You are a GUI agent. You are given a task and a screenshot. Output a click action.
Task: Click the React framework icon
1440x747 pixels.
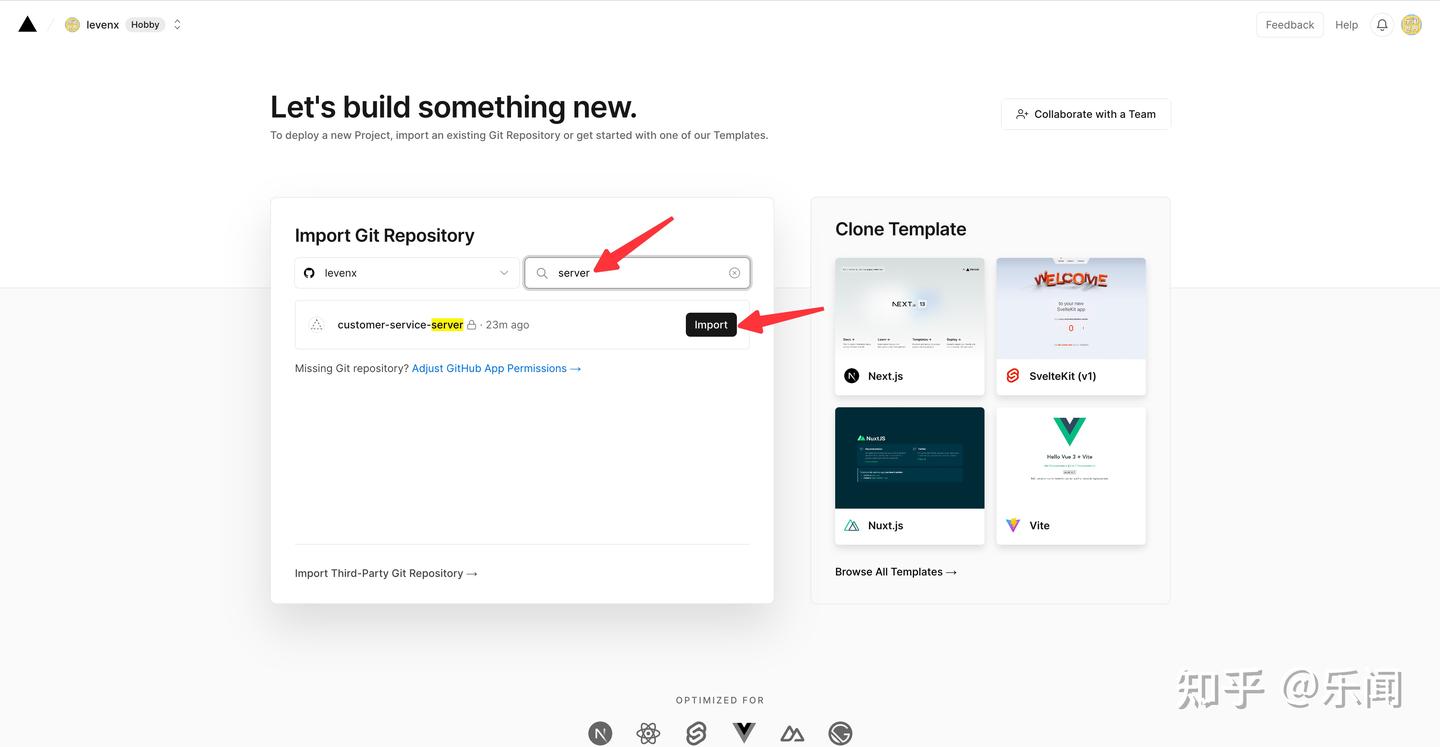[648, 734]
